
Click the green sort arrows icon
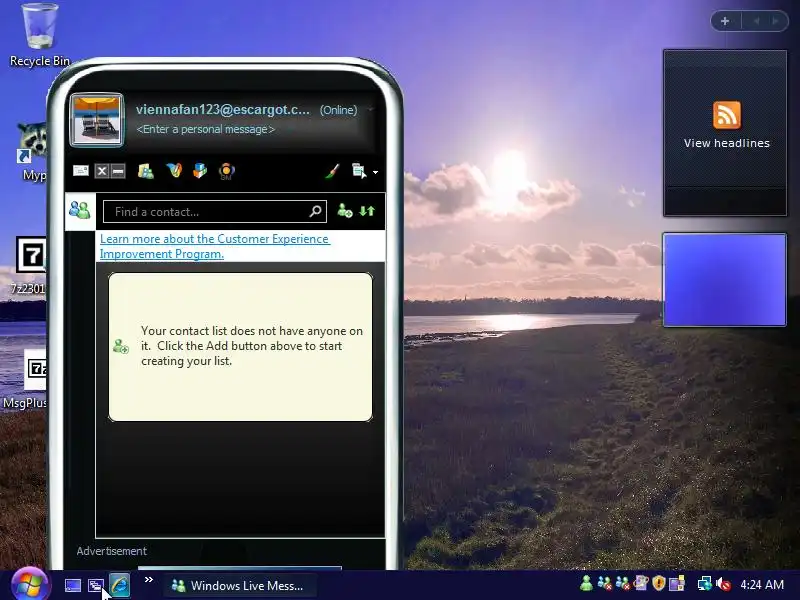pyautogui.click(x=367, y=211)
